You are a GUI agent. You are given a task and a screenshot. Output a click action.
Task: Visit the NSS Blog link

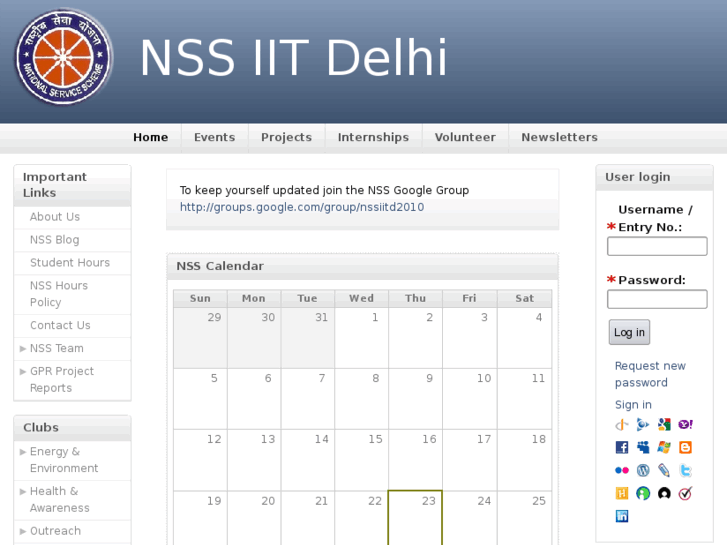tap(55, 240)
